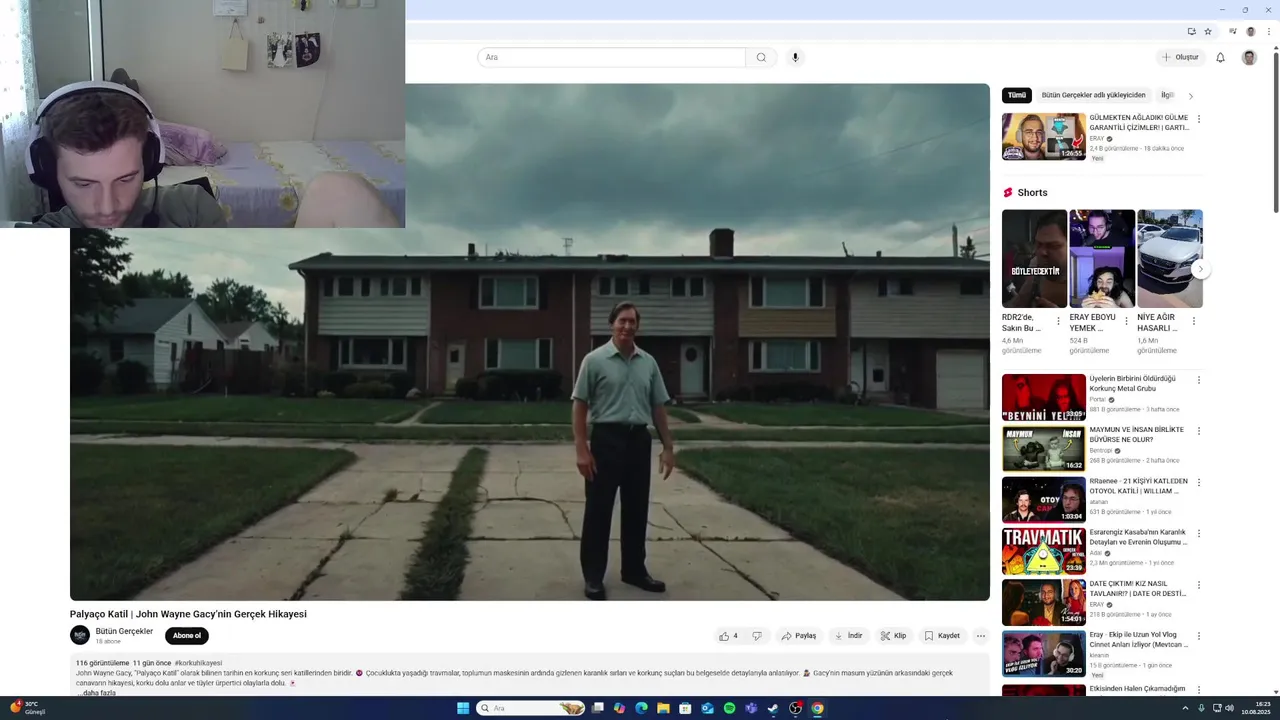Open YouTube notifications bell

tap(1220, 57)
